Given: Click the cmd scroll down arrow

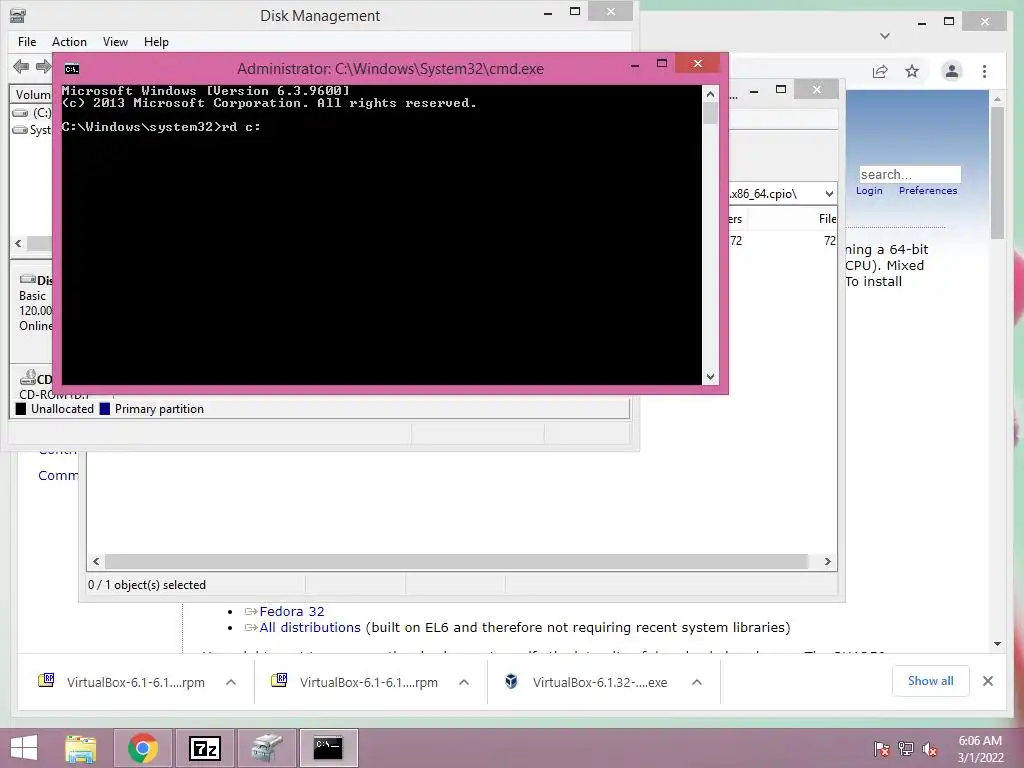Looking at the screenshot, I should pyautogui.click(x=711, y=377).
